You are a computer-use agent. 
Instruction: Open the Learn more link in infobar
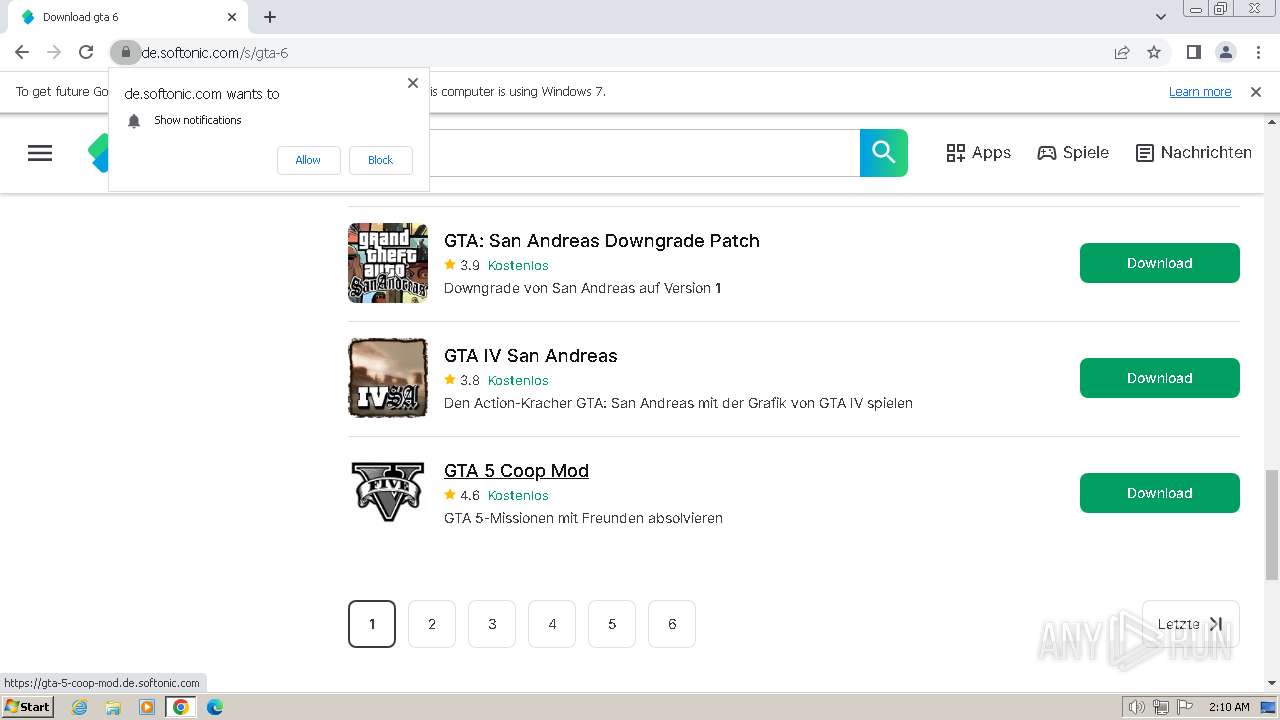[x=1200, y=91]
